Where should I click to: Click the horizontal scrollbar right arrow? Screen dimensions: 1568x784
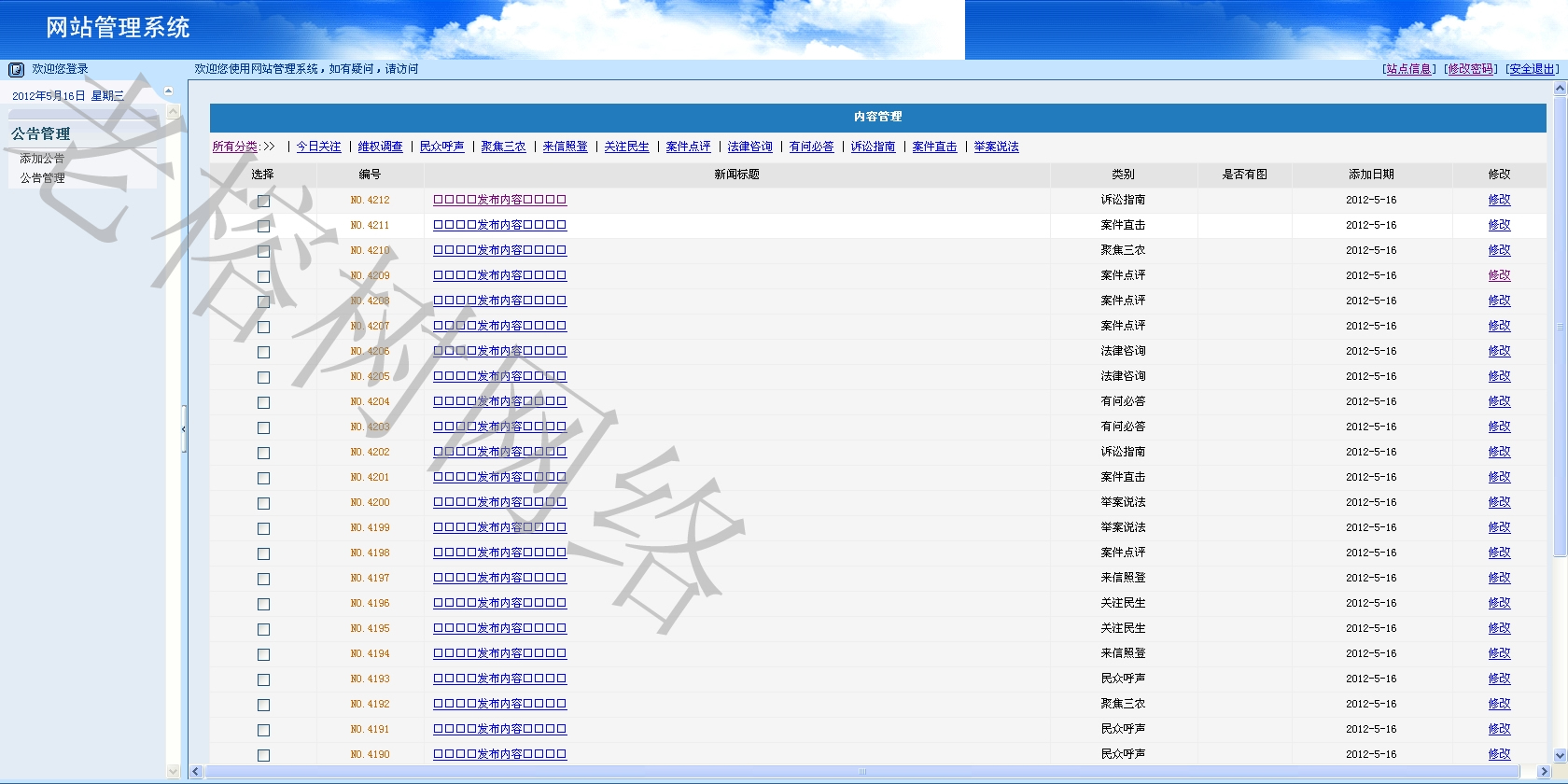click(x=1544, y=772)
